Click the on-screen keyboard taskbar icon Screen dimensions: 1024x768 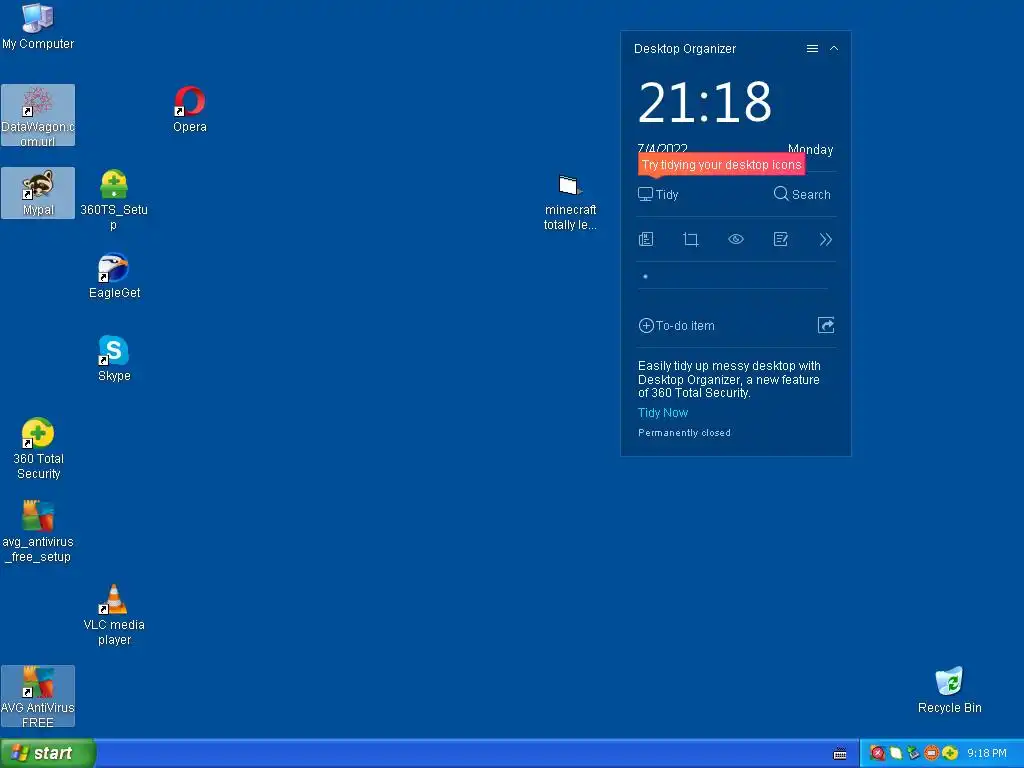point(840,754)
